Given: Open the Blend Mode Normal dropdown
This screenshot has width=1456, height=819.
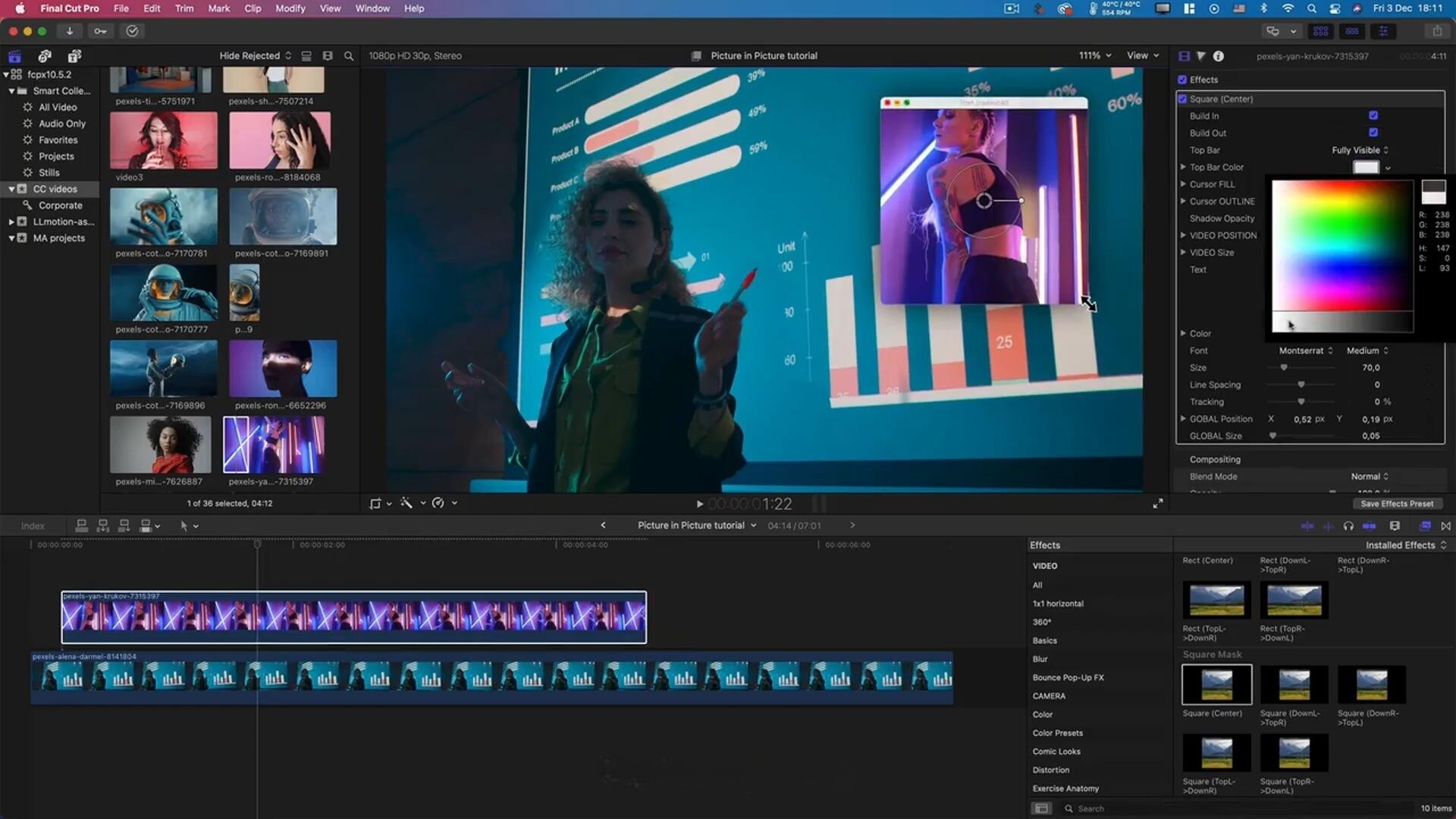Looking at the screenshot, I should pos(1370,477).
